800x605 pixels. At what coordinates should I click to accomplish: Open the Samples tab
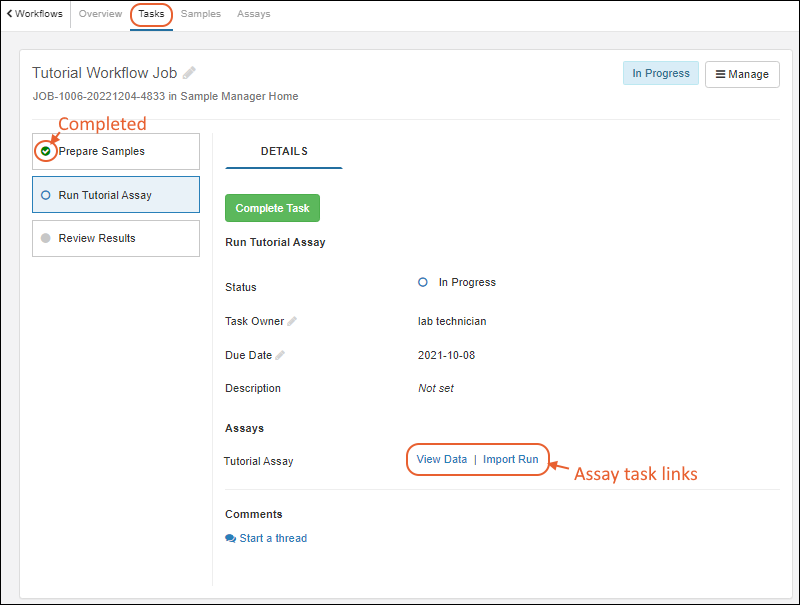(201, 14)
